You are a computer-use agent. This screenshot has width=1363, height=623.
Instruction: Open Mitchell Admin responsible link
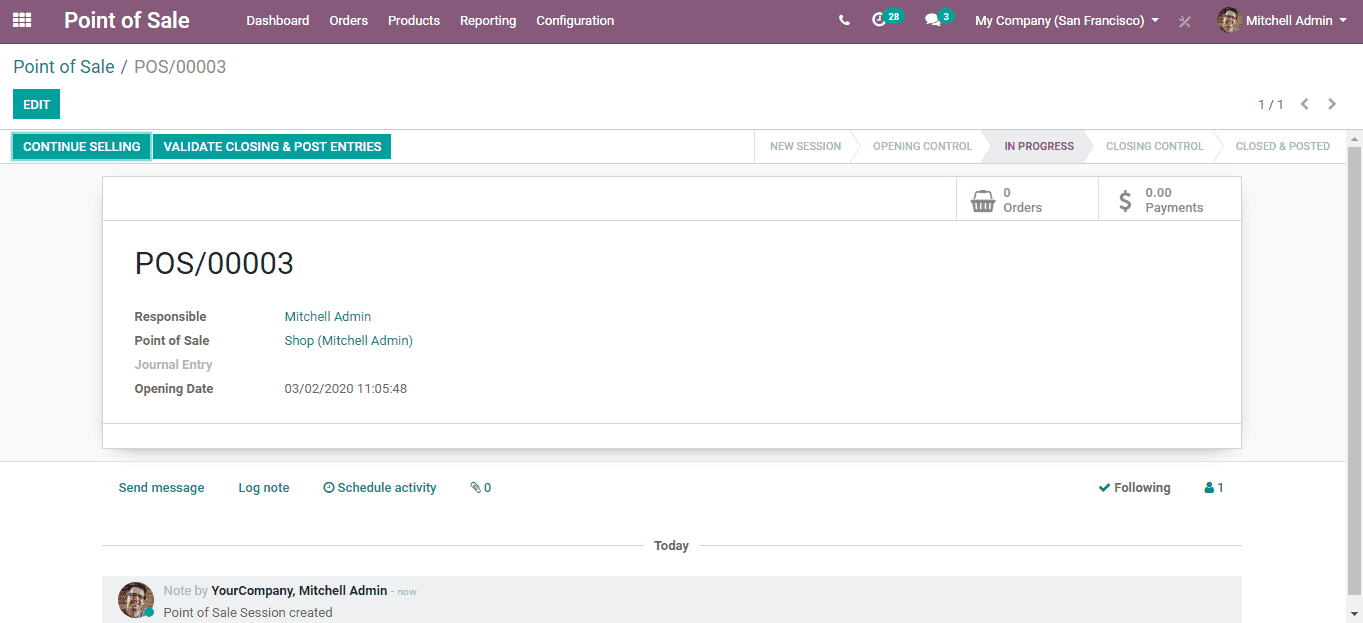[328, 317]
